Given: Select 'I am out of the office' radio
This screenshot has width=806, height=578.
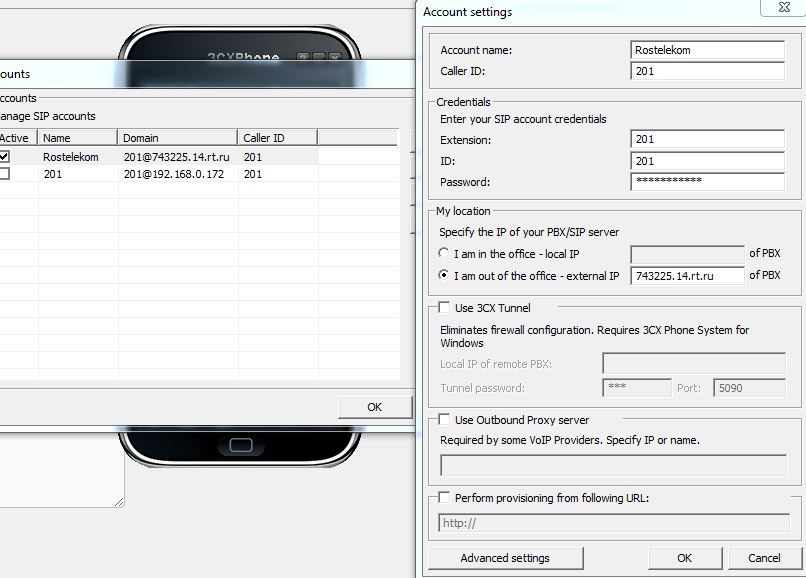Looking at the screenshot, I should (445, 276).
